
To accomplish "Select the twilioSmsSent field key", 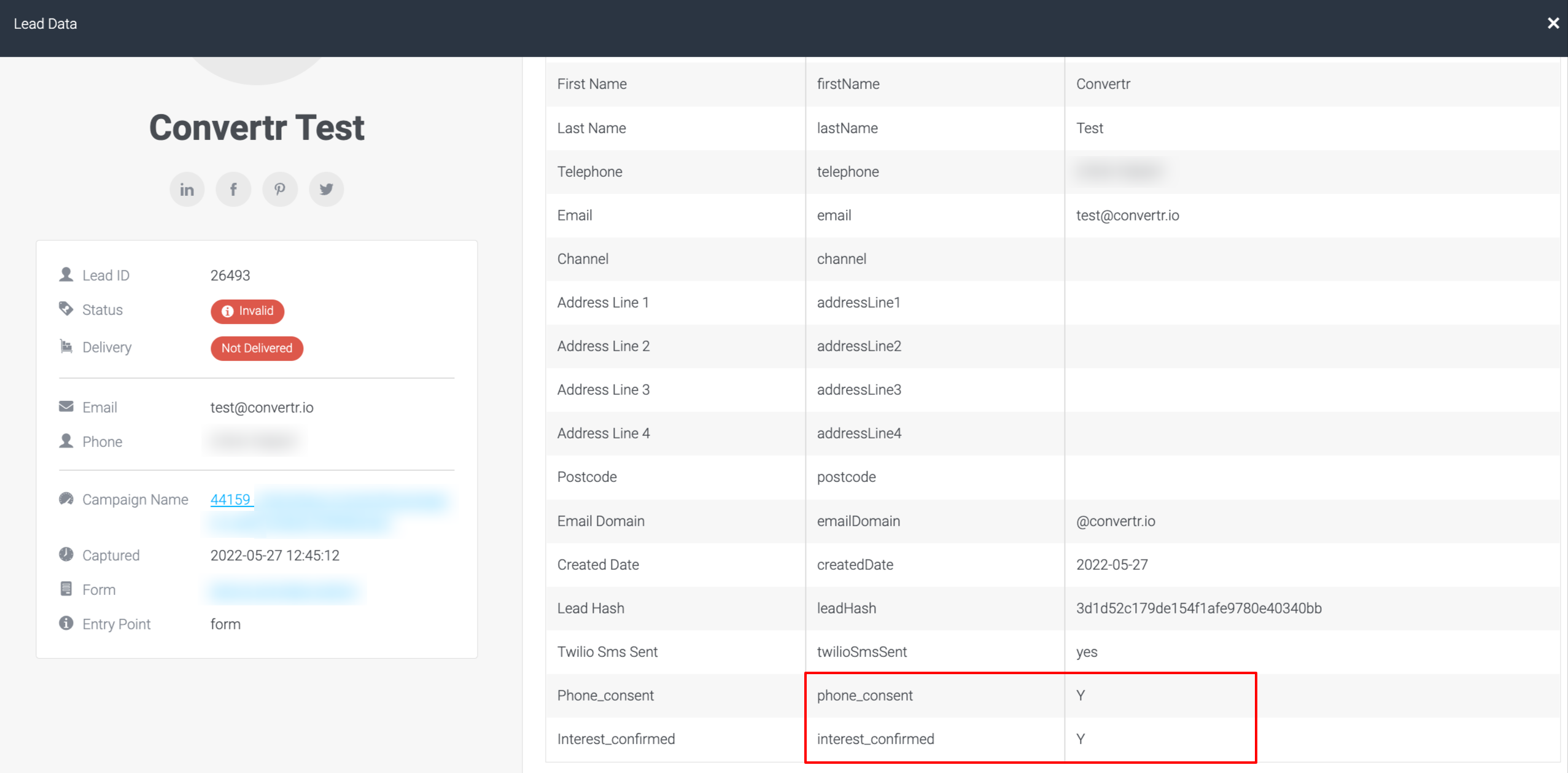I will click(862, 652).
